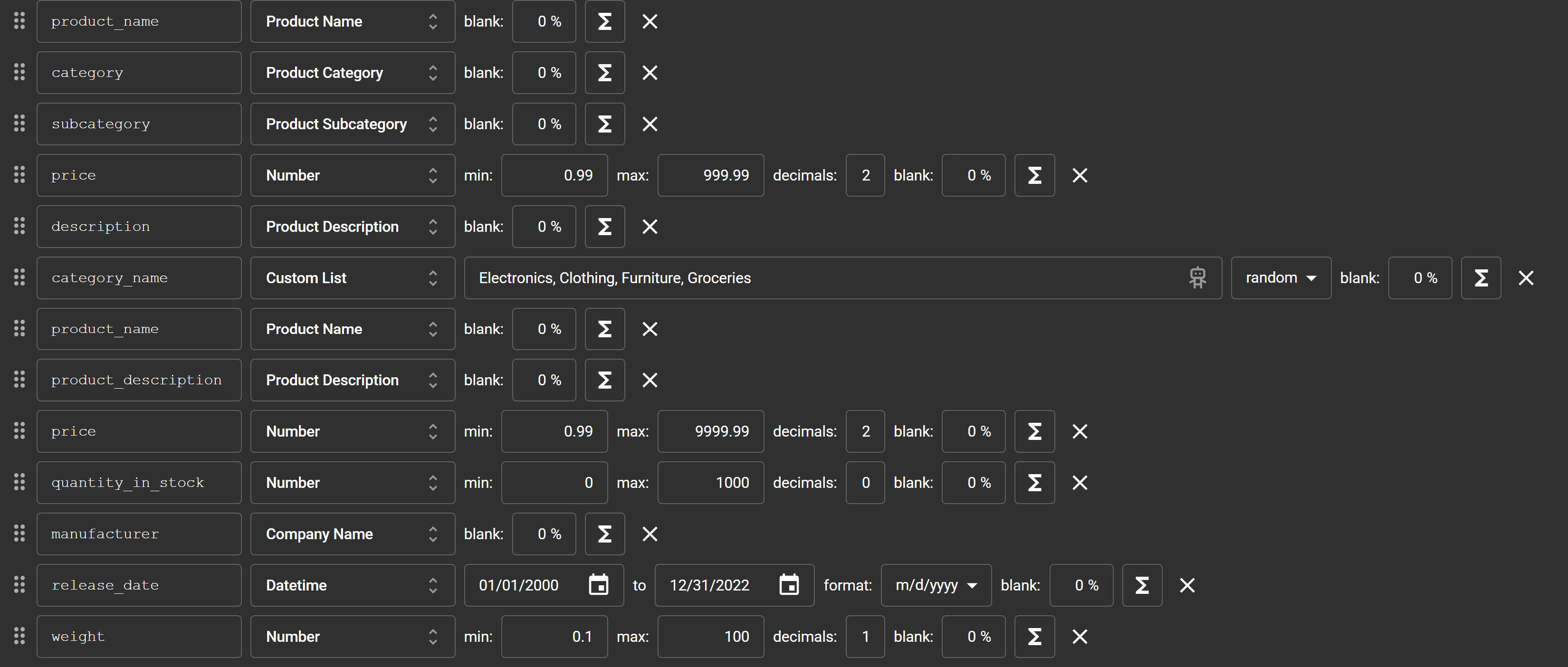Delete the release_date row
Image resolution: width=1568 pixels, height=667 pixels.
[x=1186, y=585]
